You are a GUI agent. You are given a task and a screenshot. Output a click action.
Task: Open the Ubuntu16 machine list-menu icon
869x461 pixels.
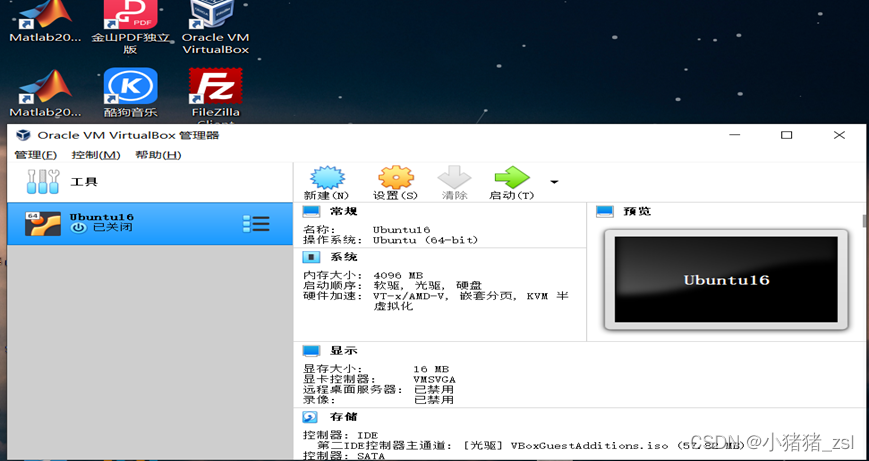(x=256, y=224)
